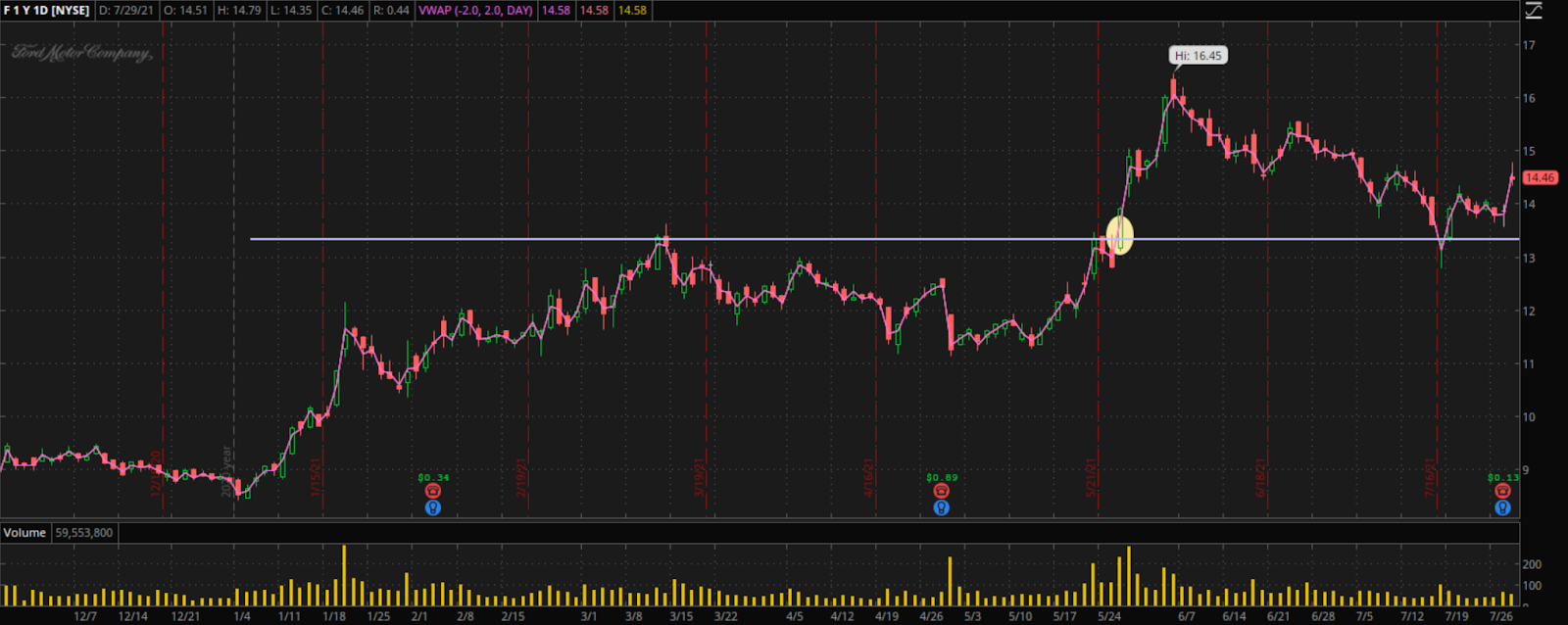
Task: Click the 3/1 date on time axis
Action: pos(588,616)
